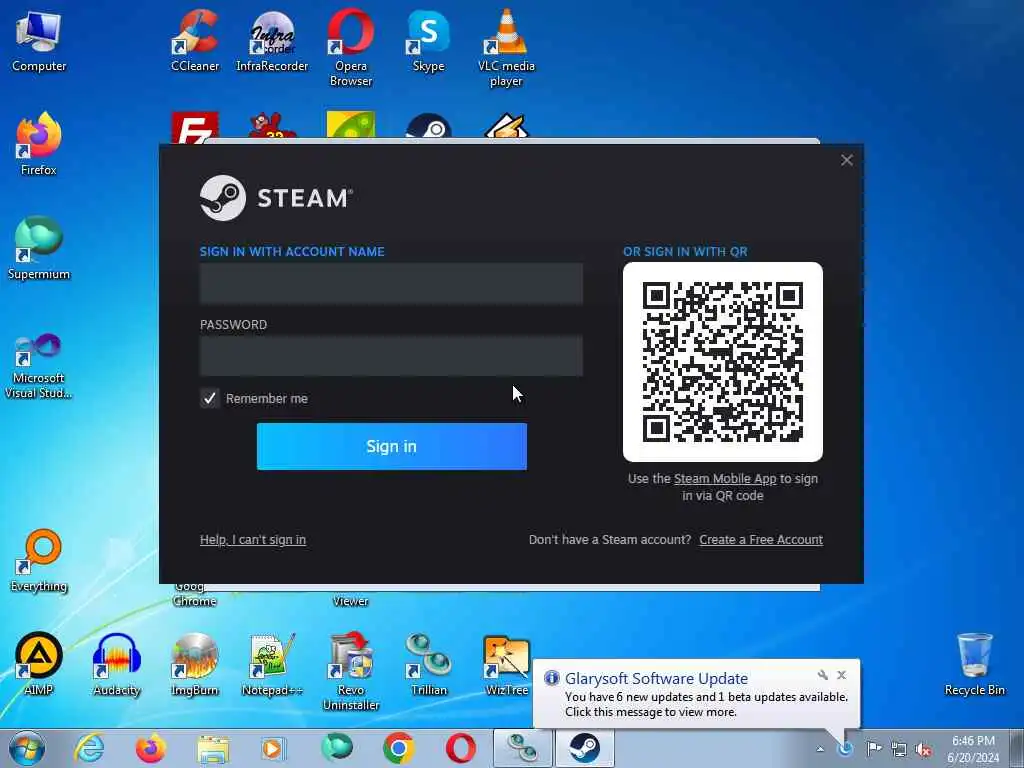
Task: Launch Google Chrome from taskbar
Action: click(398, 748)
